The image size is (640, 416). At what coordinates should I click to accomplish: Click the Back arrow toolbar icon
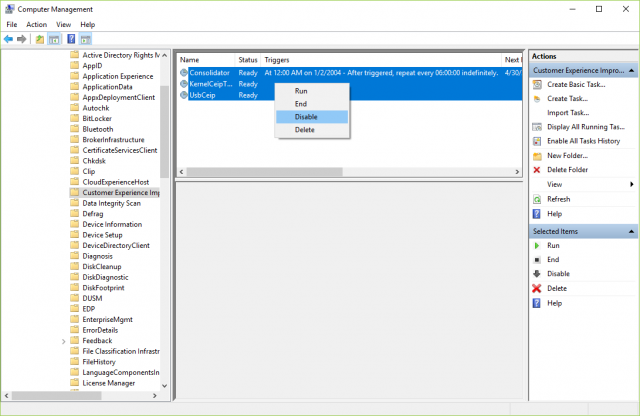9,39
